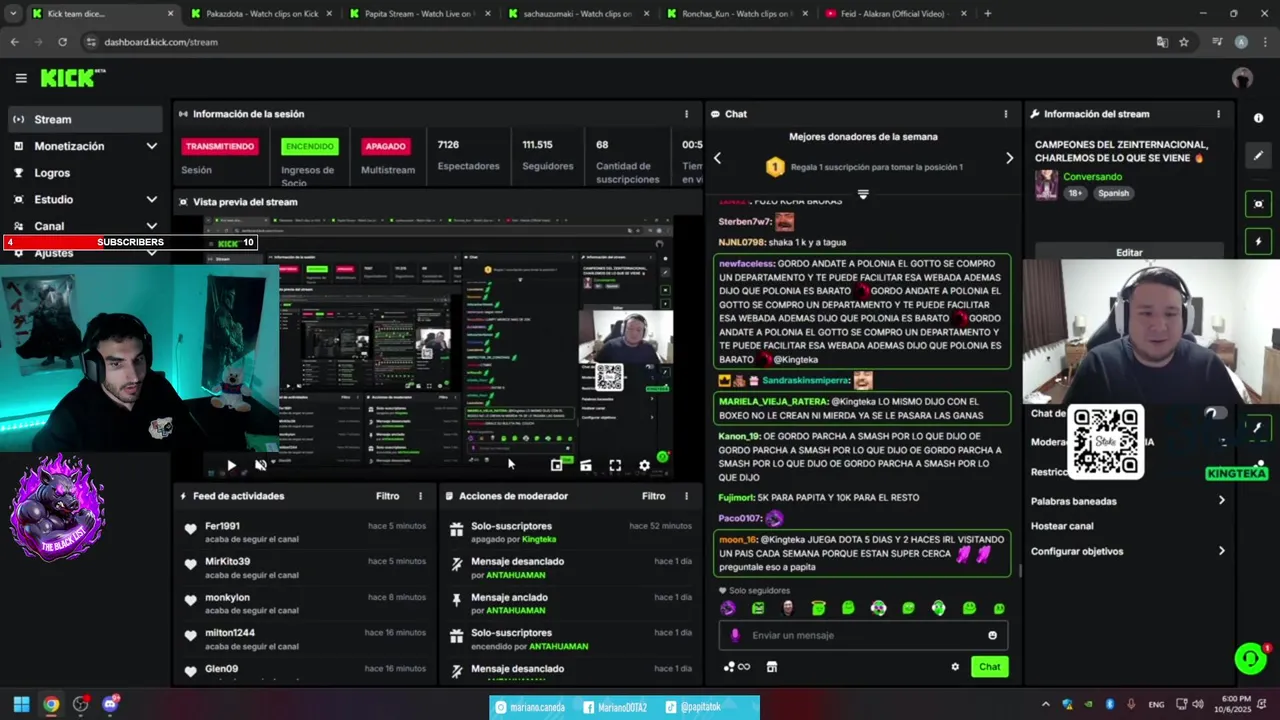Play the stream preview video
Image resolution: width=1280 pixels, height=720 pixels.
(x=231, y=465)
